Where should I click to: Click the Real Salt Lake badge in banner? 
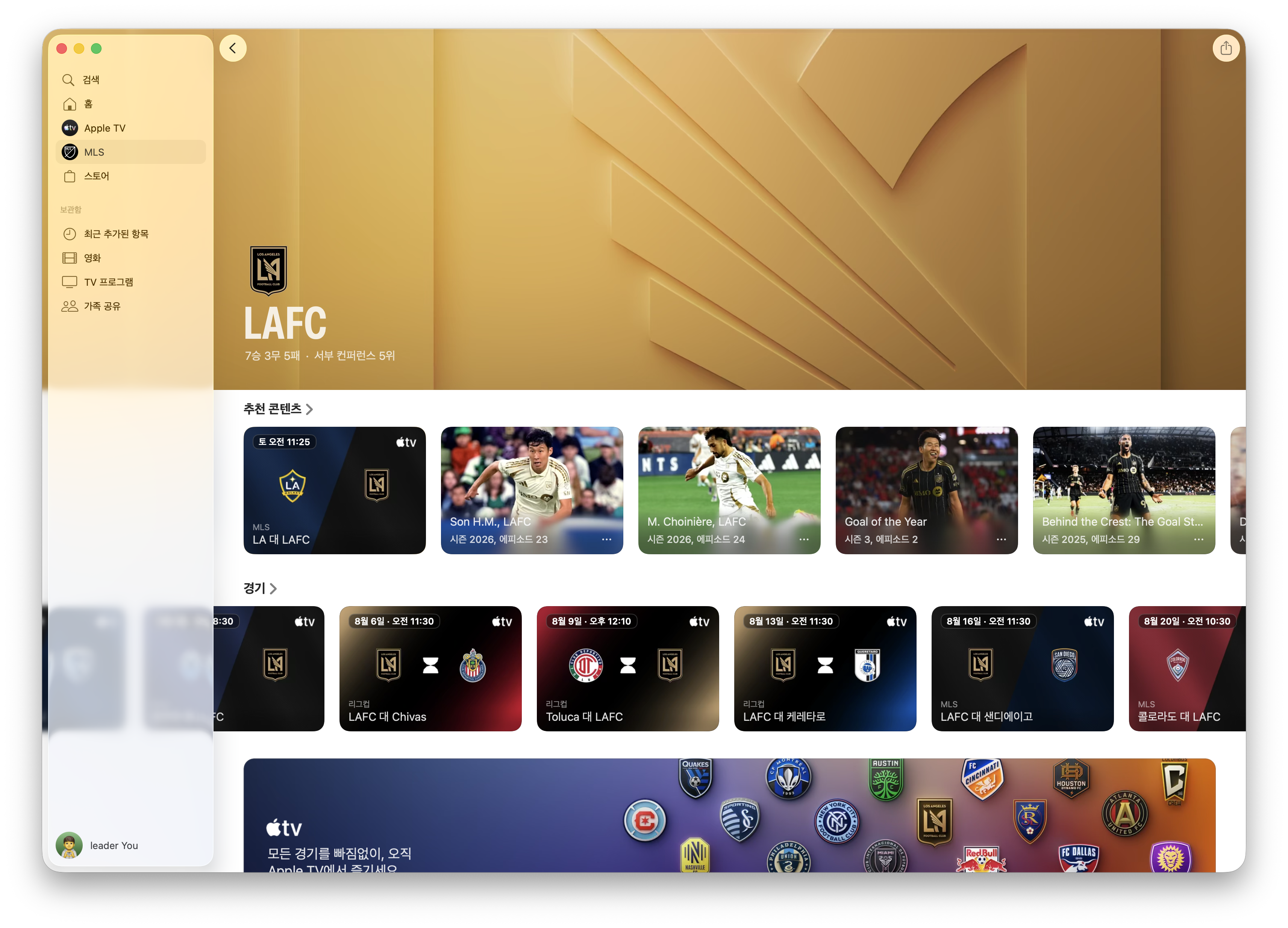pyautogui.click(x=1030, y=821)
